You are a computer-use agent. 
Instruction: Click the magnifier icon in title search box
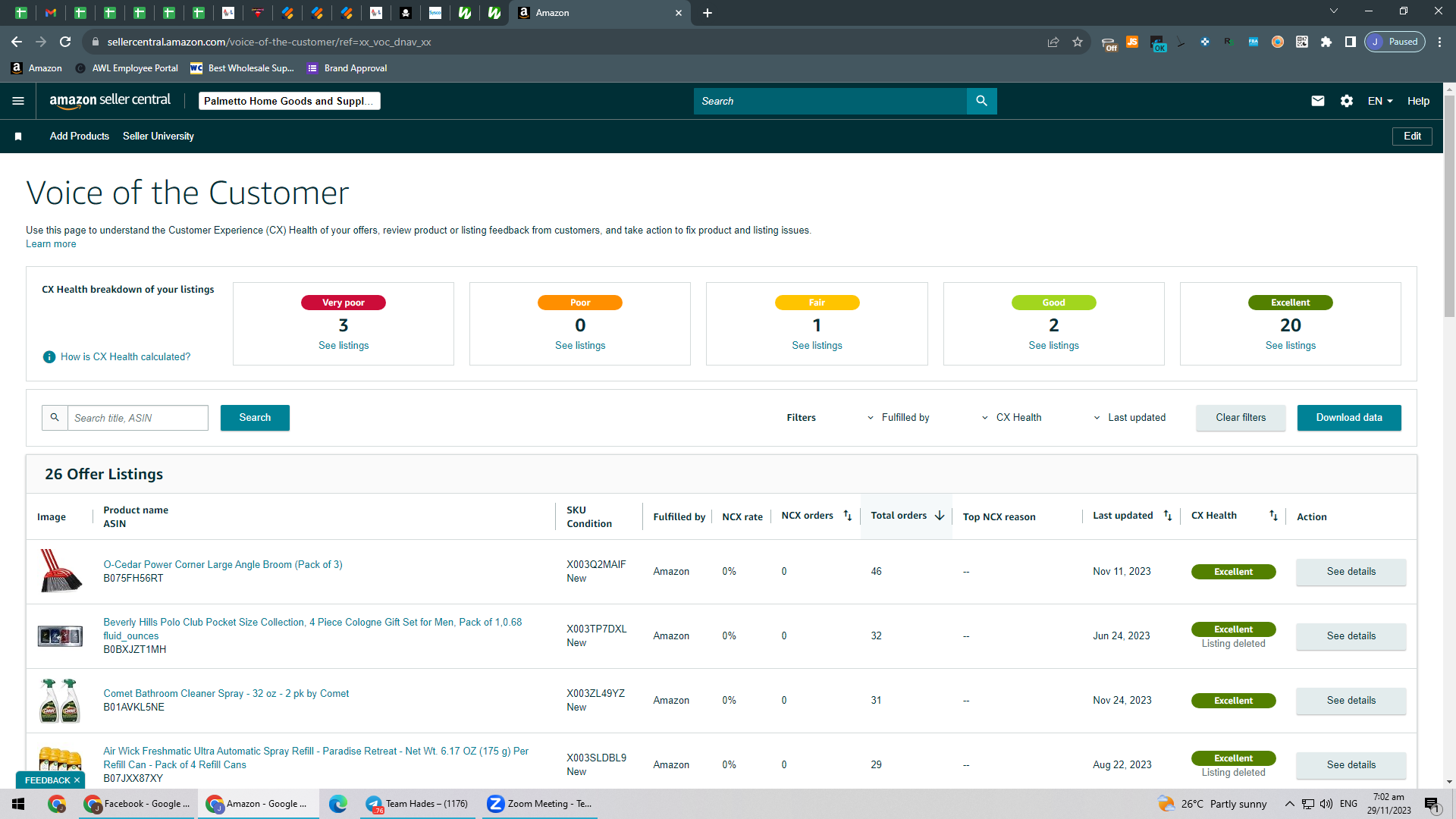[55, 417]
